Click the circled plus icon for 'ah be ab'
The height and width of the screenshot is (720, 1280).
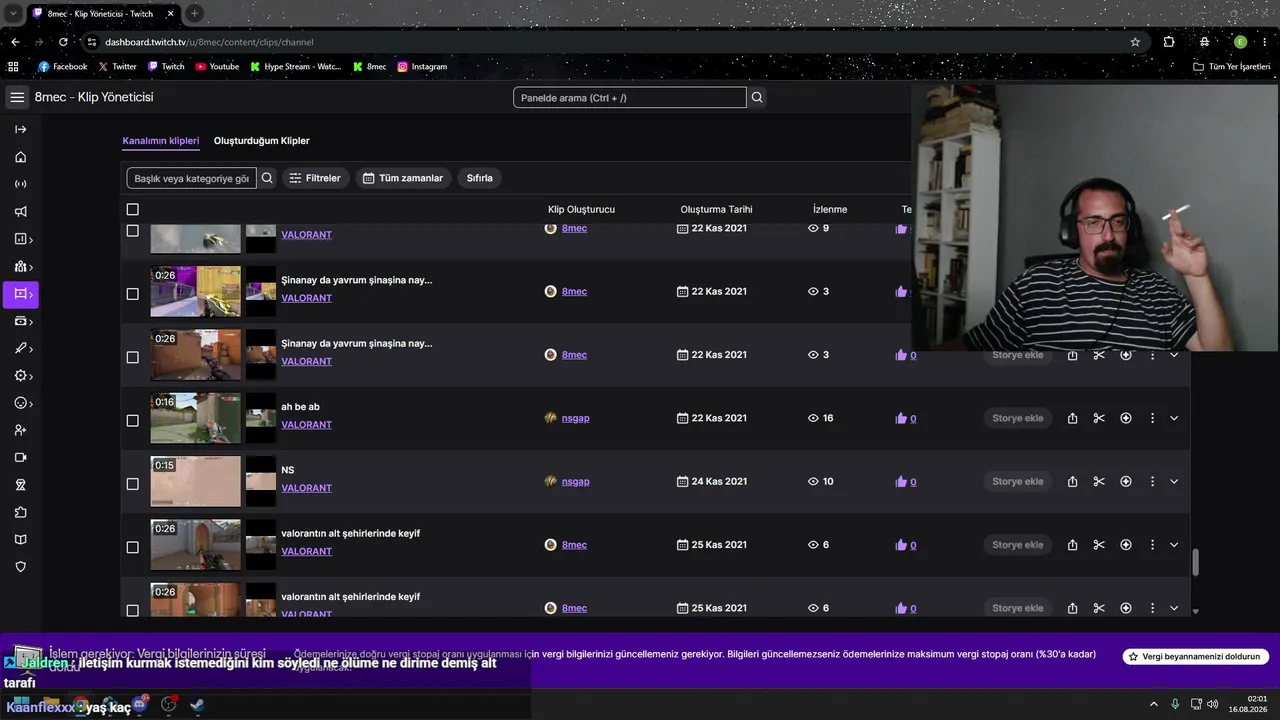(1126, 418)
